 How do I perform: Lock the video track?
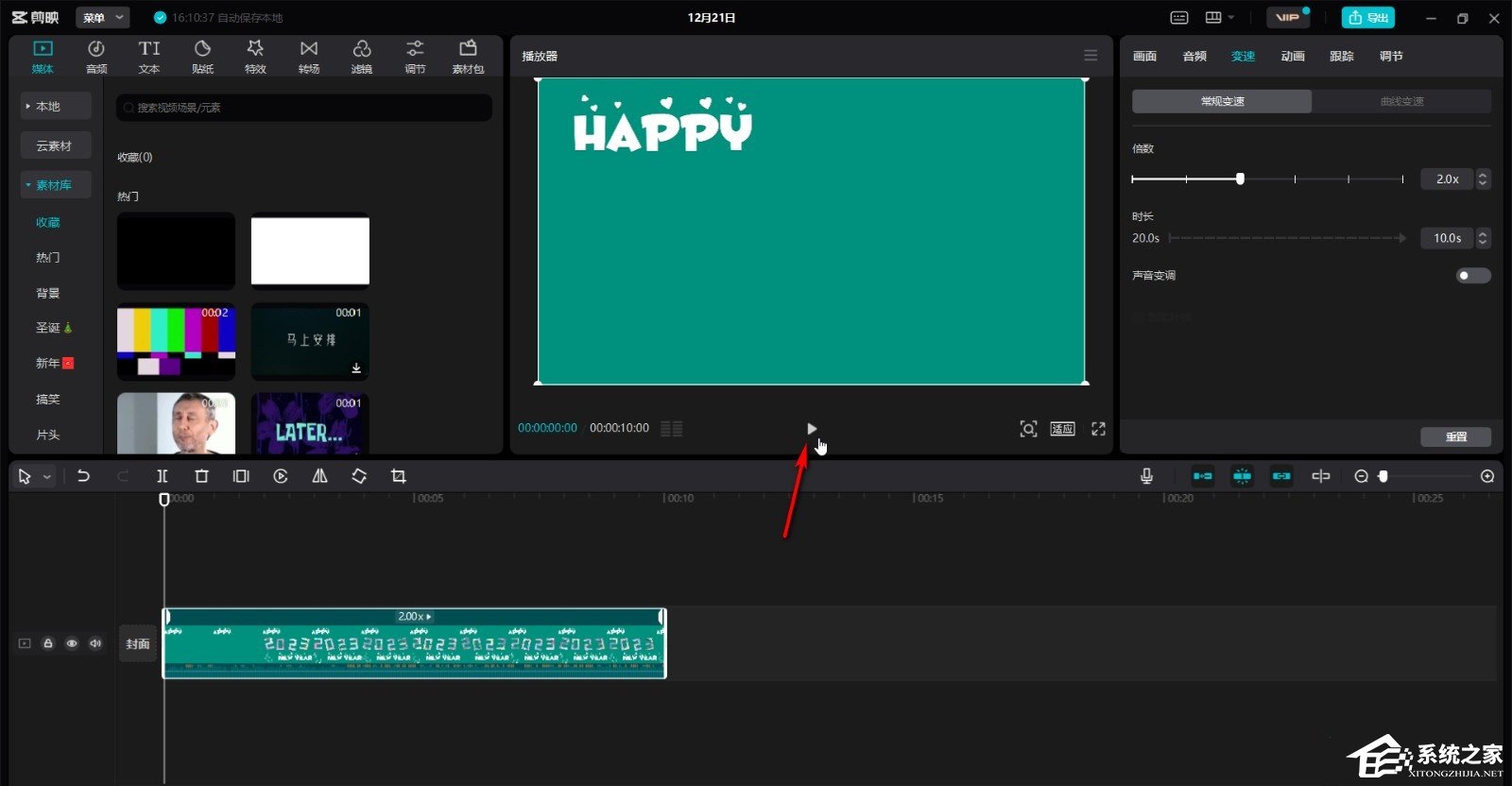click(48, 643)
